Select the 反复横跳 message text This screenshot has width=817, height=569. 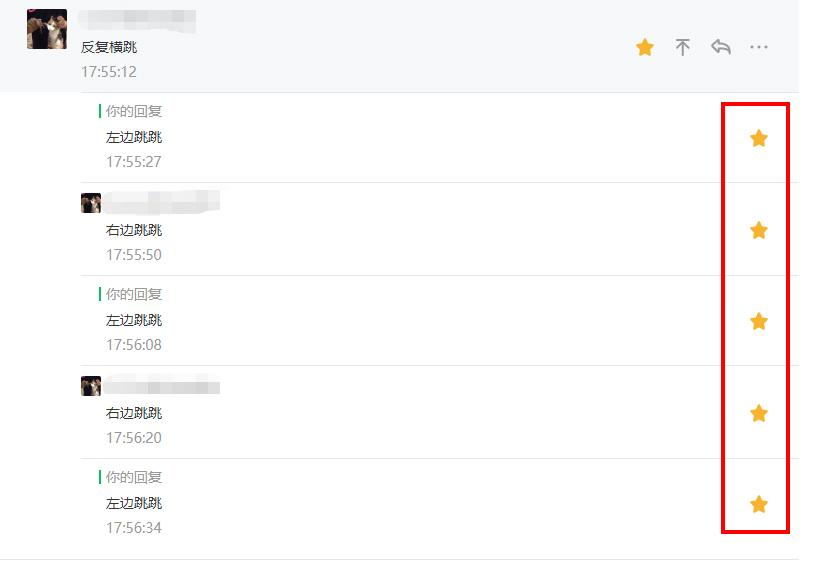(x=109, y=47)
